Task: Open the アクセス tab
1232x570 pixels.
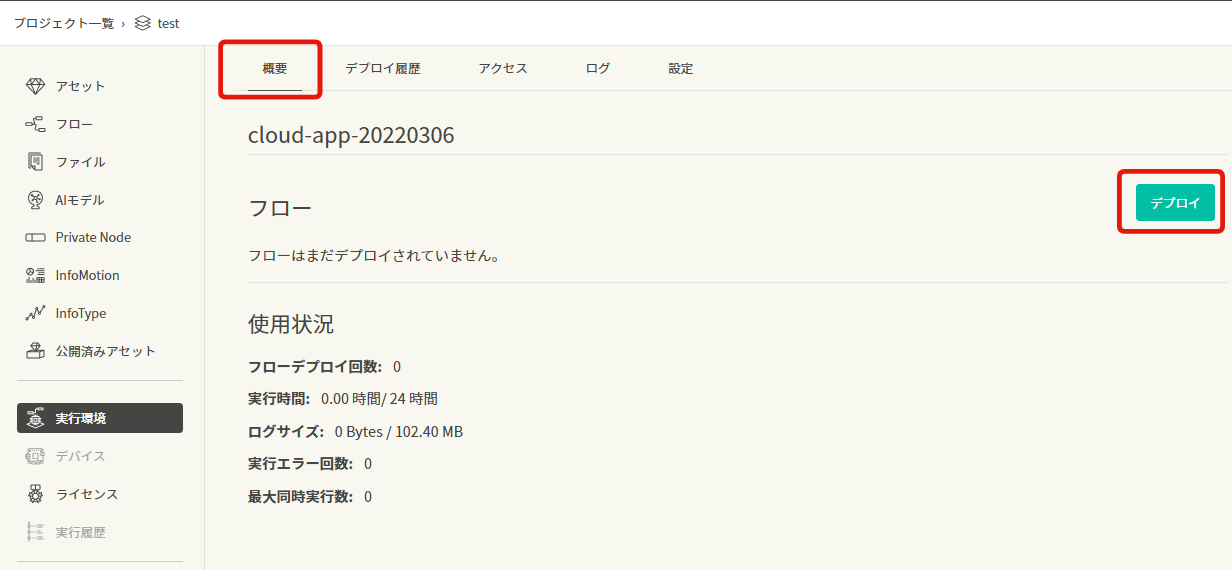Action: pos(503,69)
